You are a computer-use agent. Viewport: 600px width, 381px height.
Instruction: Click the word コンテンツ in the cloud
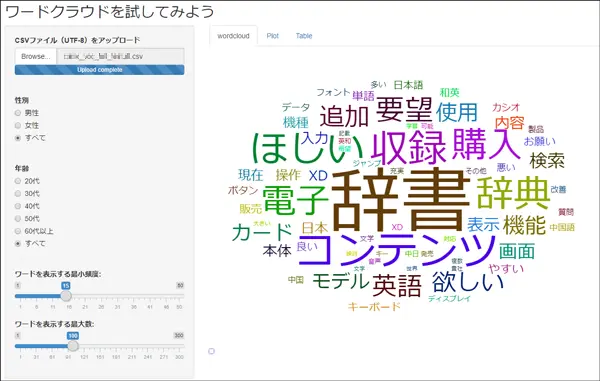click(x=396, y=250)
